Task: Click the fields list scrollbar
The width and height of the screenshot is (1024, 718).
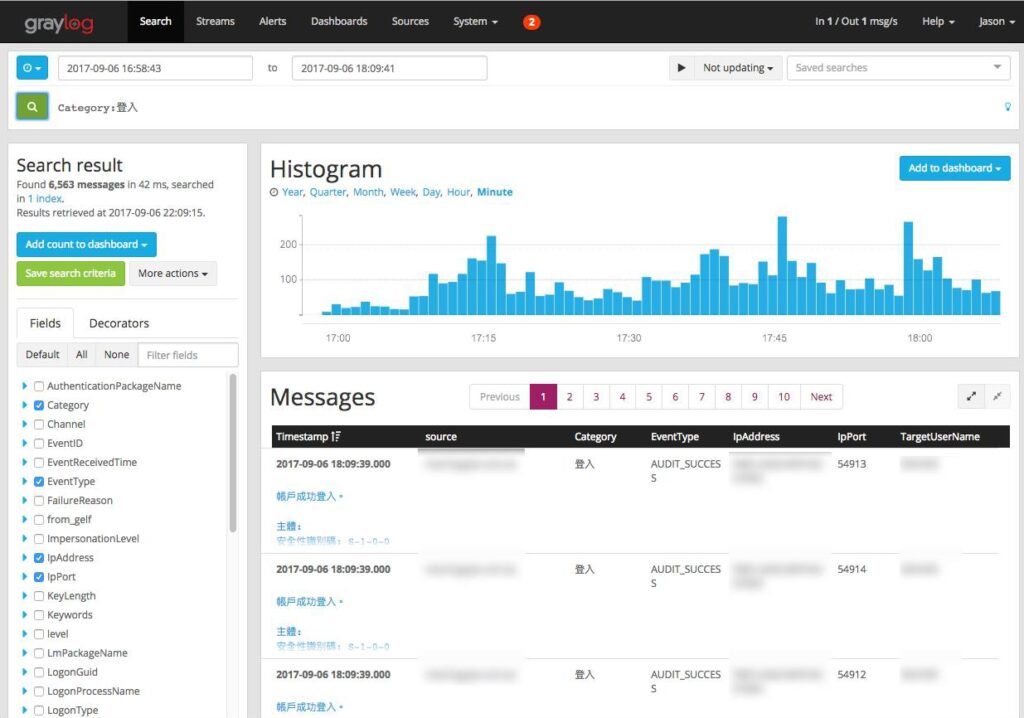Action: [232, 452]
